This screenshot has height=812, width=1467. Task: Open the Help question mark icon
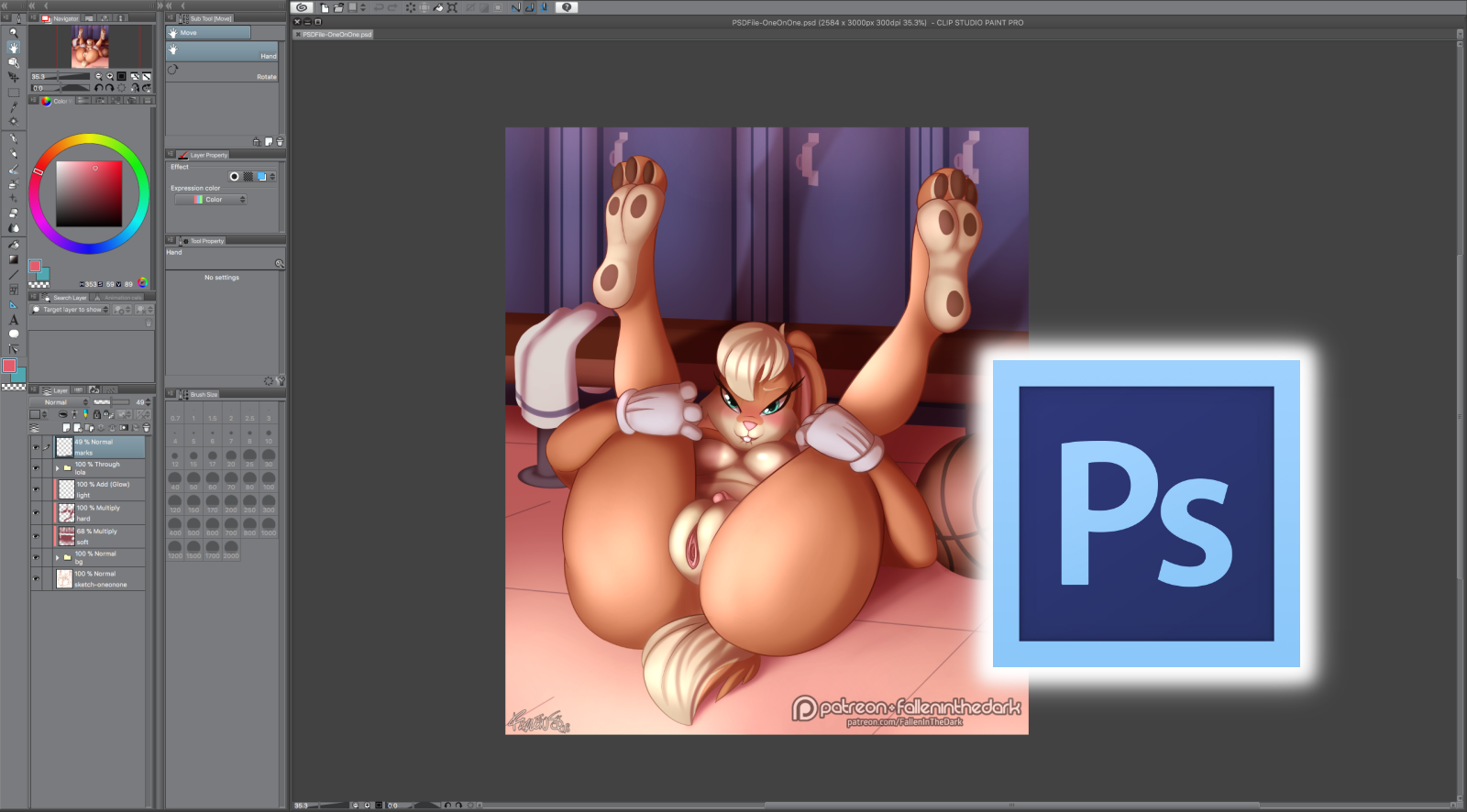point(567,7)
